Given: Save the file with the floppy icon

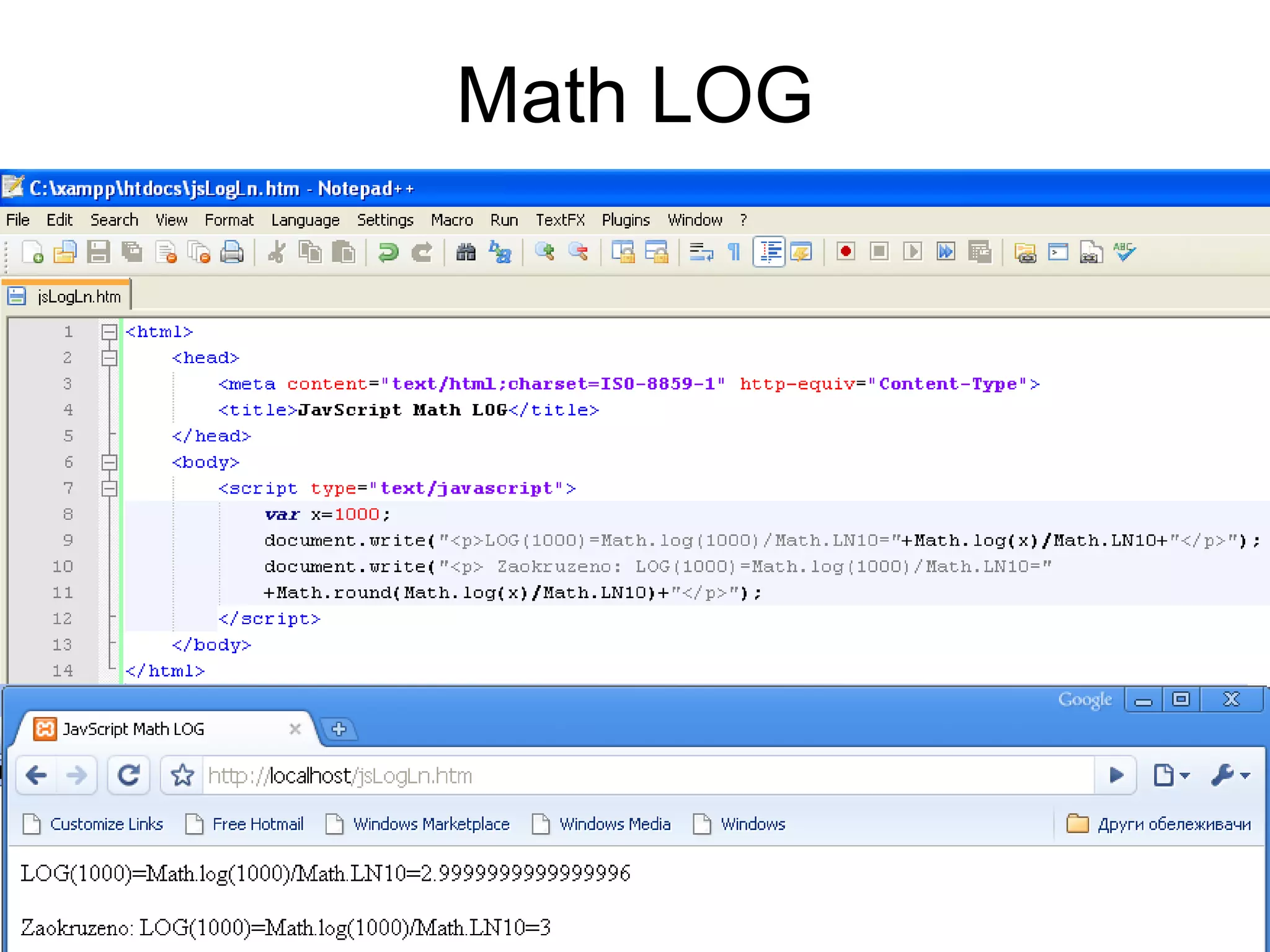Looking at the screenshot, I should (98, 252).
